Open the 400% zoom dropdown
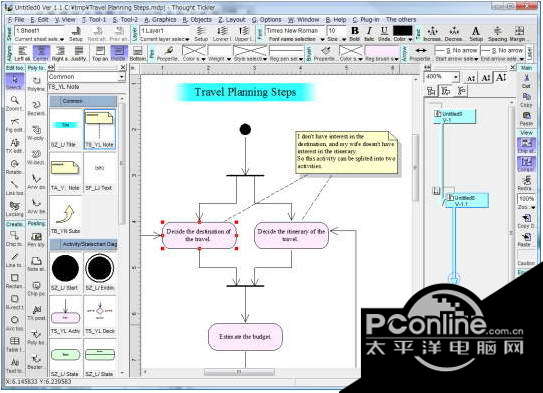543x393 pixels. (456, 77)
